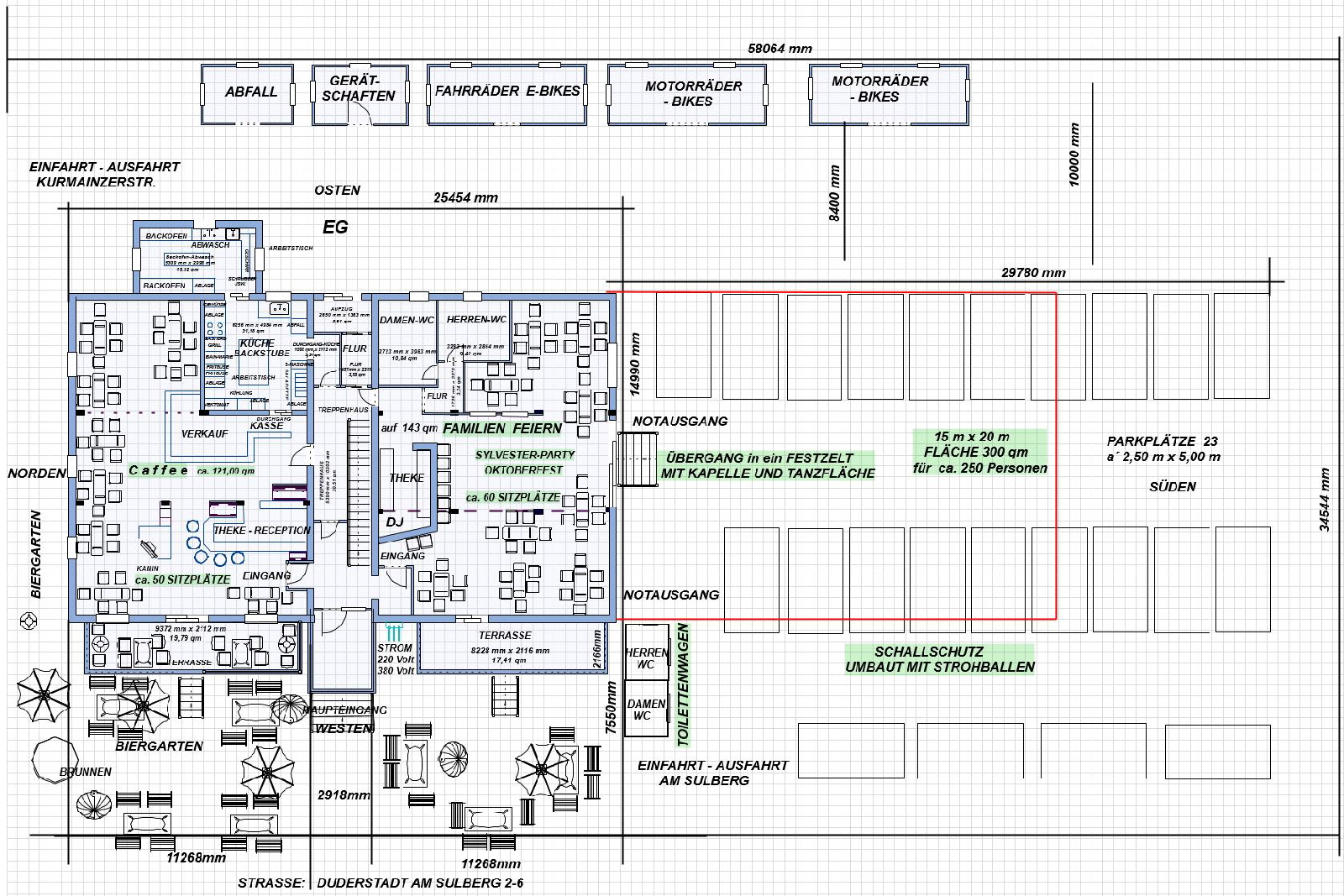Screen dimensions: 1344x896
Task: Click the vertical TOILETTENWAGEN label
Action: 683,684
